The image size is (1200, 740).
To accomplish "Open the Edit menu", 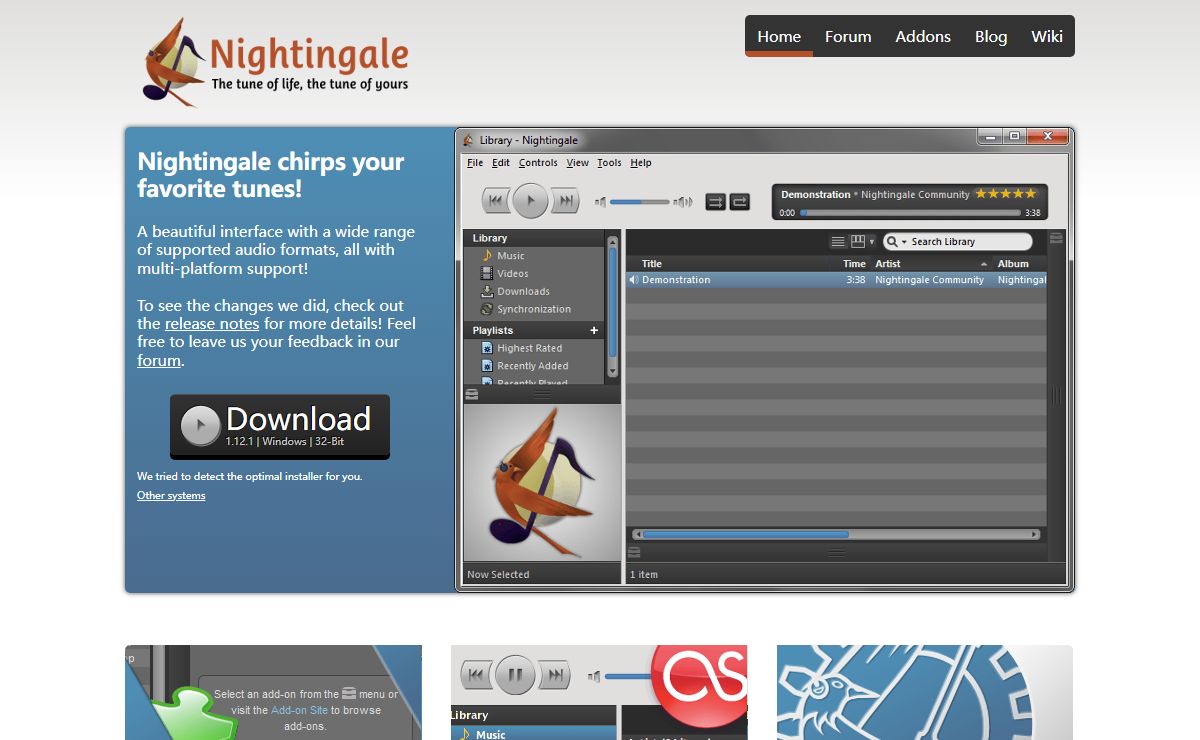I will click(x=501, y=163).
